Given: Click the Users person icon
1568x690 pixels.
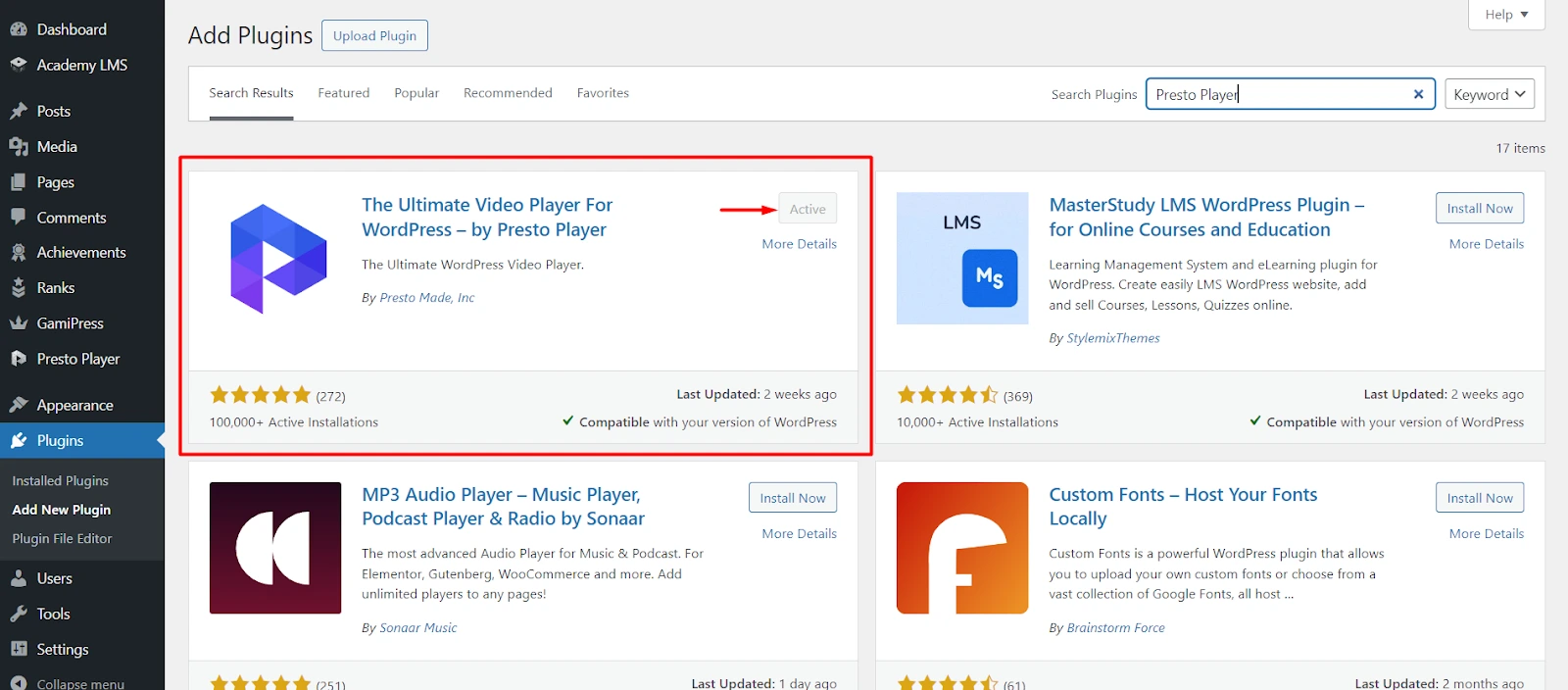Looking at the screenshot, I should pos(19,578).
